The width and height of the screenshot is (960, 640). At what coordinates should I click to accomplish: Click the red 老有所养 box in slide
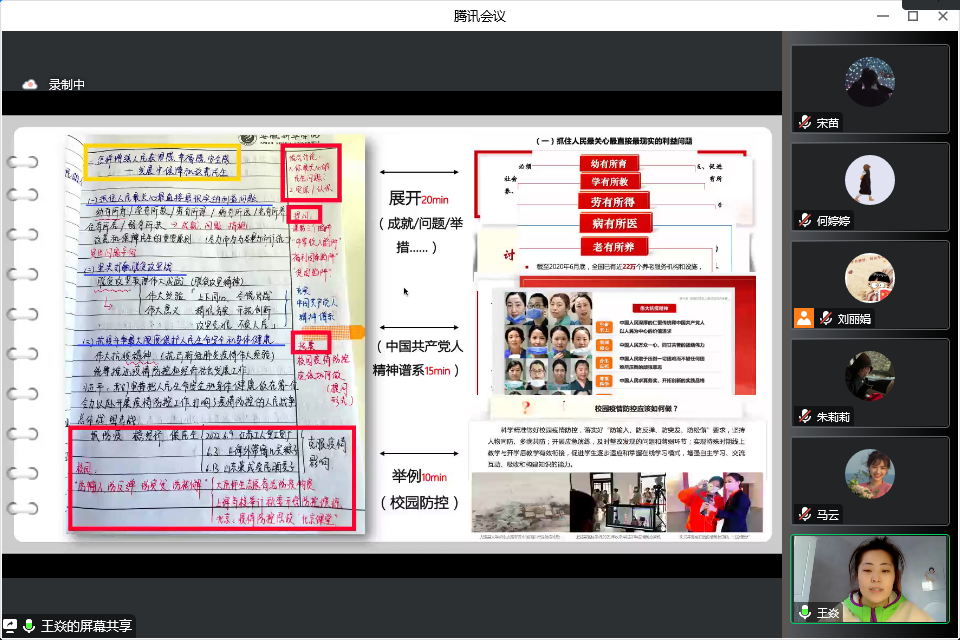pos(622,247)
